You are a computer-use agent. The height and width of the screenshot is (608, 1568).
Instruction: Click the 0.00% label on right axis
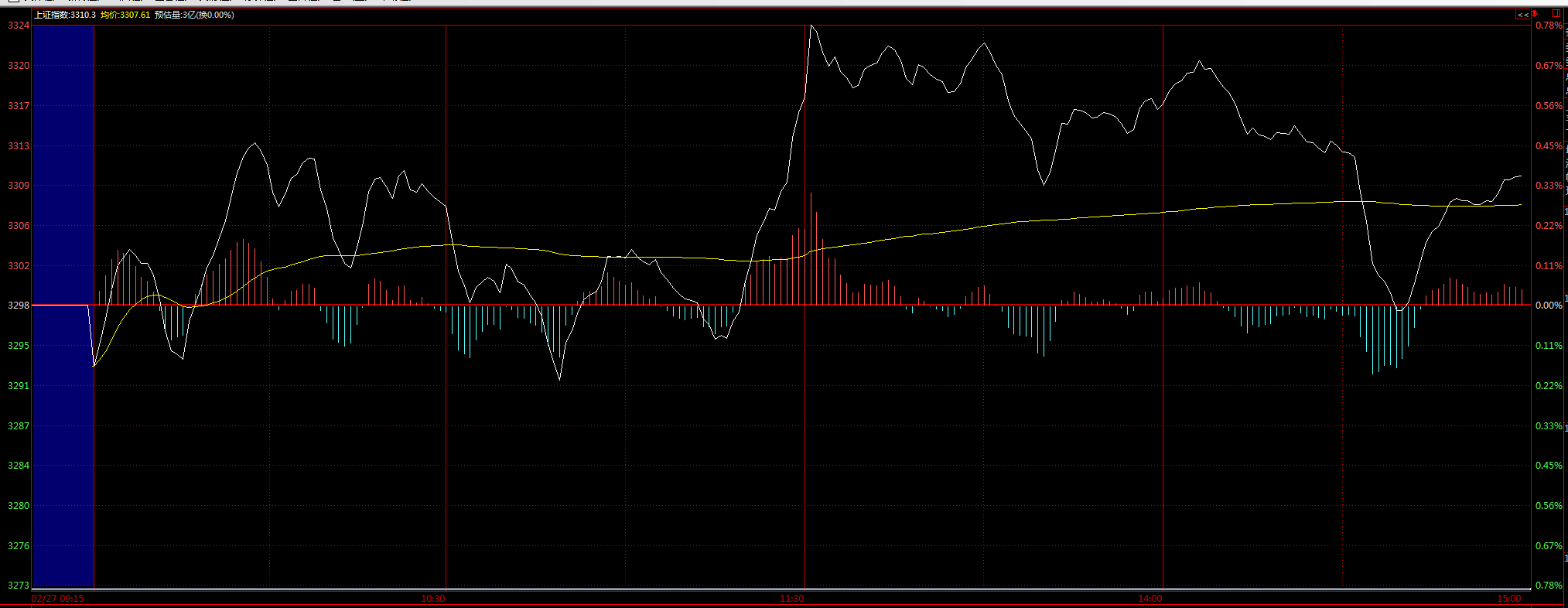coord(1549,306)
